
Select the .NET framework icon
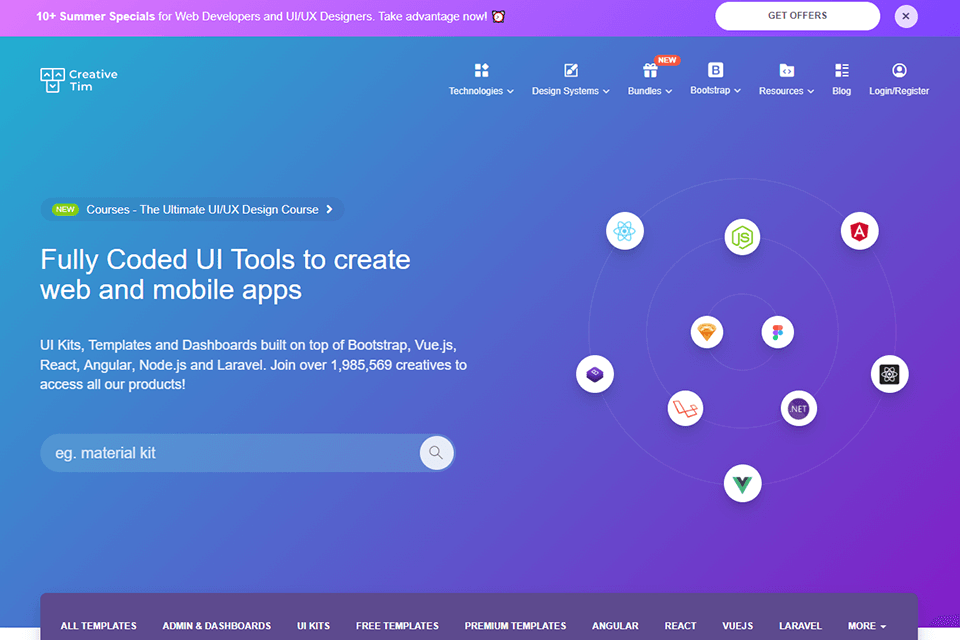(799, 408)
